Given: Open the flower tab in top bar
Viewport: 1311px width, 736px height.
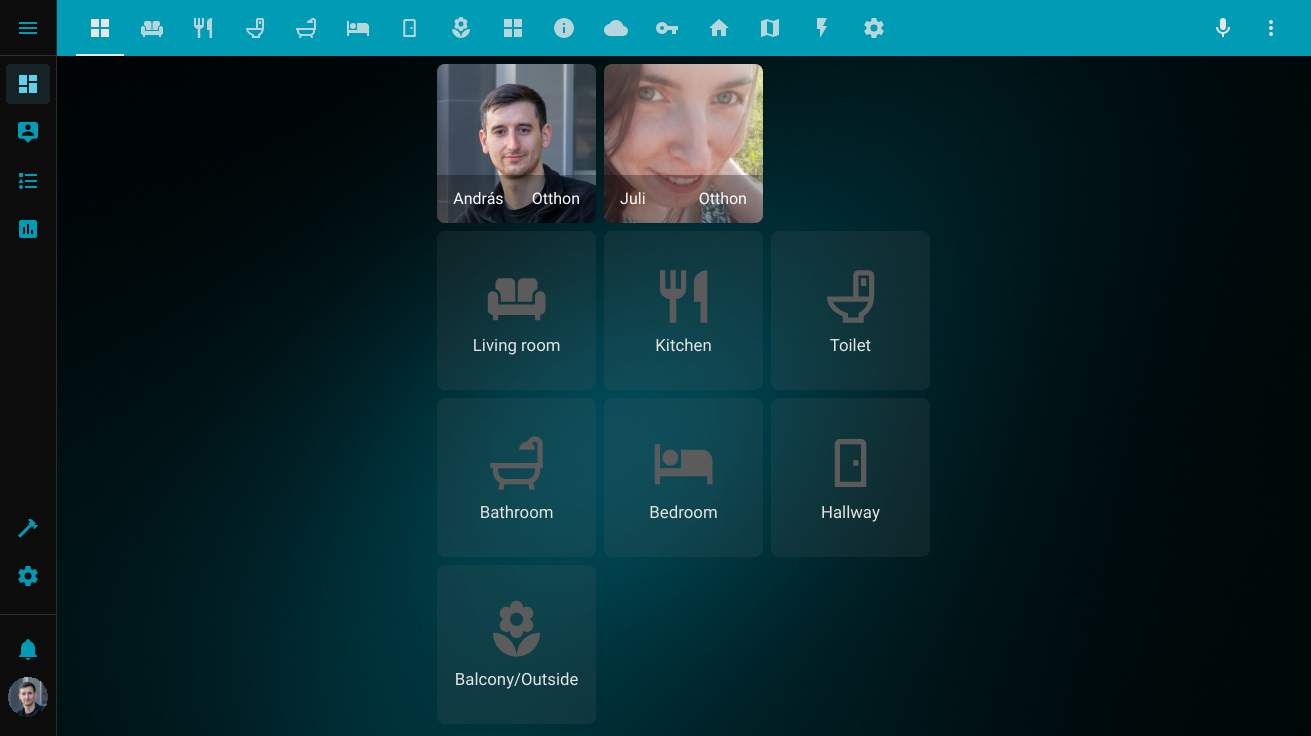Looking at the screenshot, I should point(461,28).
